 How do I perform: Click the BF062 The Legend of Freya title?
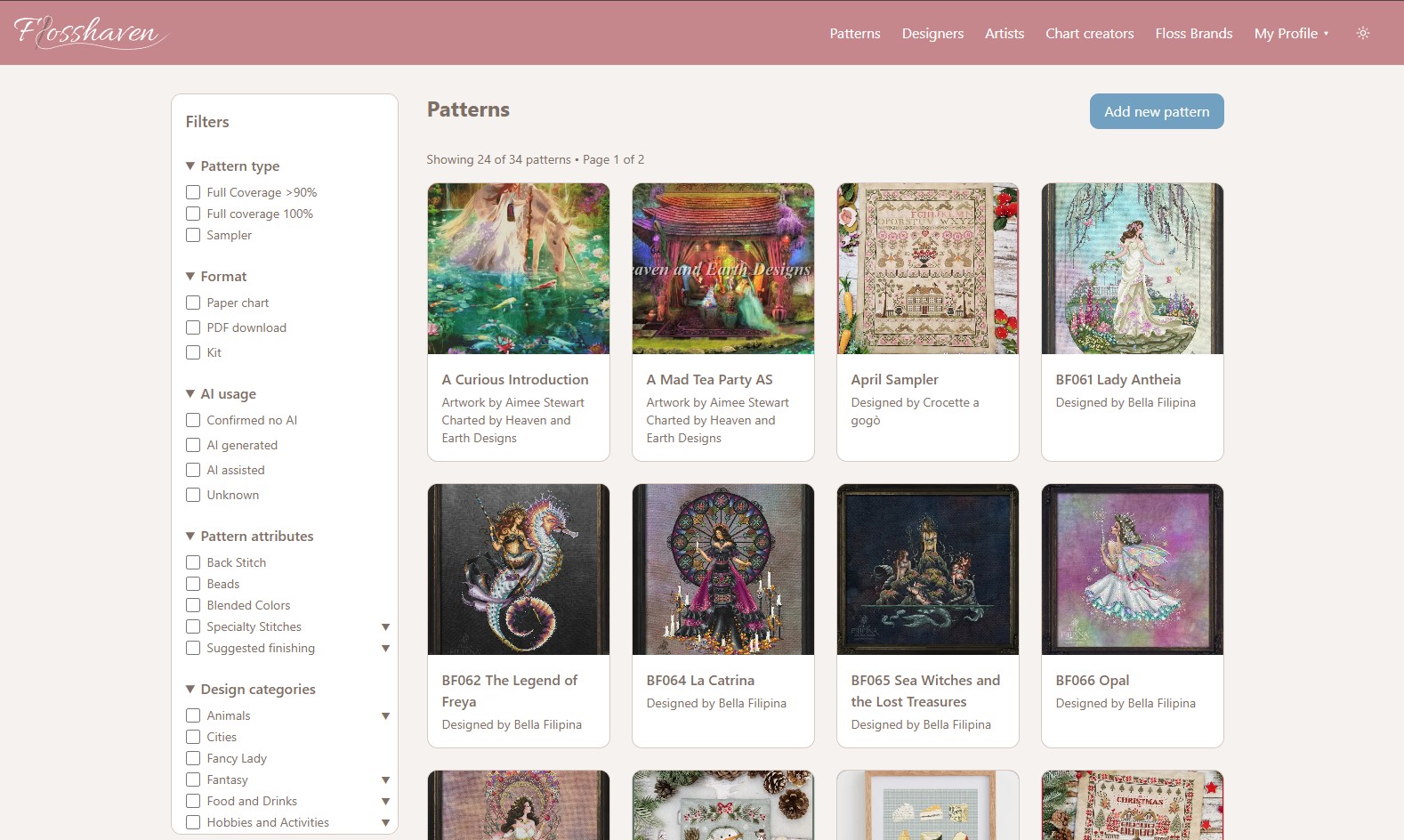click(x=510, y=691)
